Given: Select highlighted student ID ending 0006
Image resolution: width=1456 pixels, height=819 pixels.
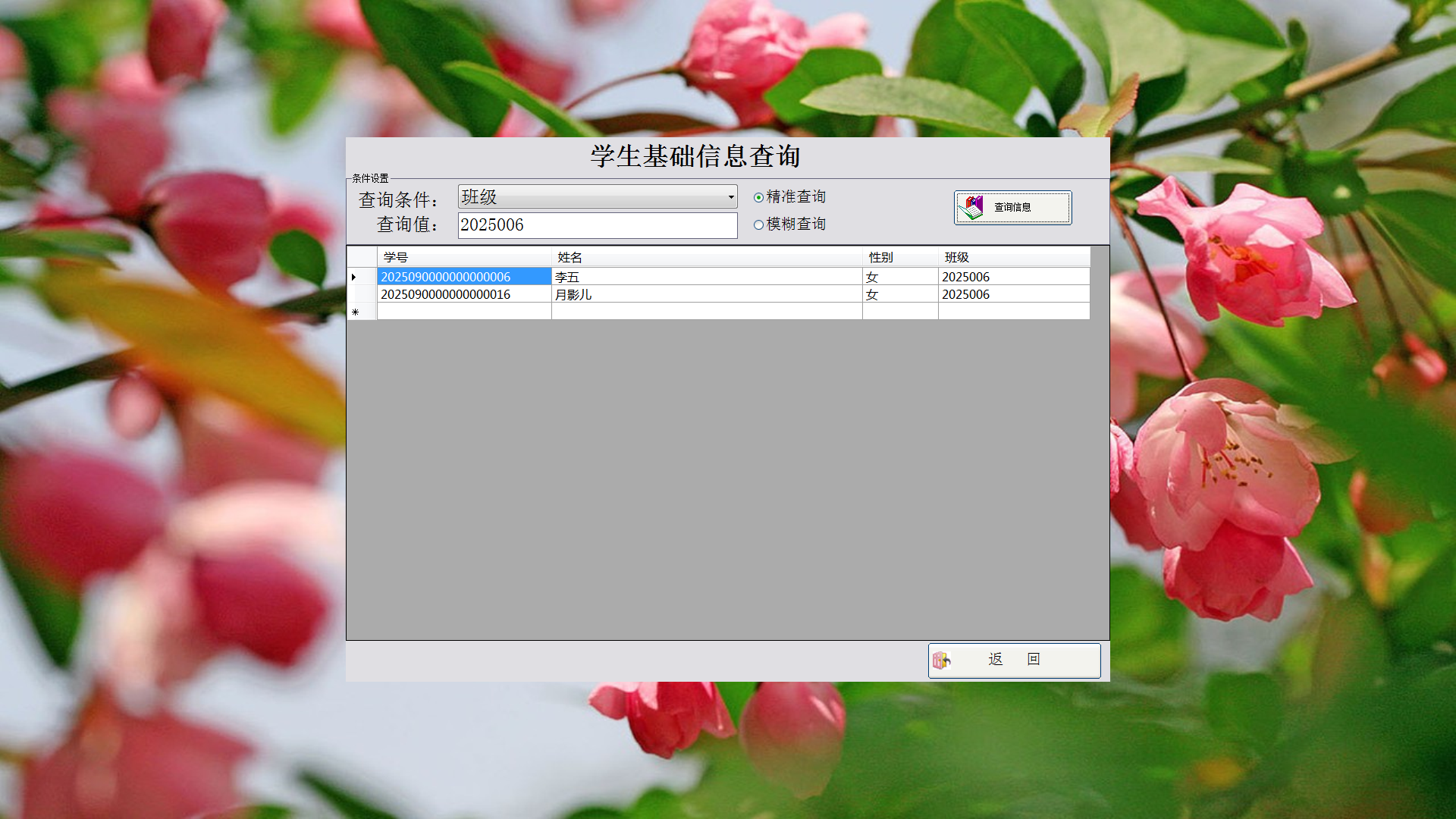Looking at the screenshot, I should 463,277.
